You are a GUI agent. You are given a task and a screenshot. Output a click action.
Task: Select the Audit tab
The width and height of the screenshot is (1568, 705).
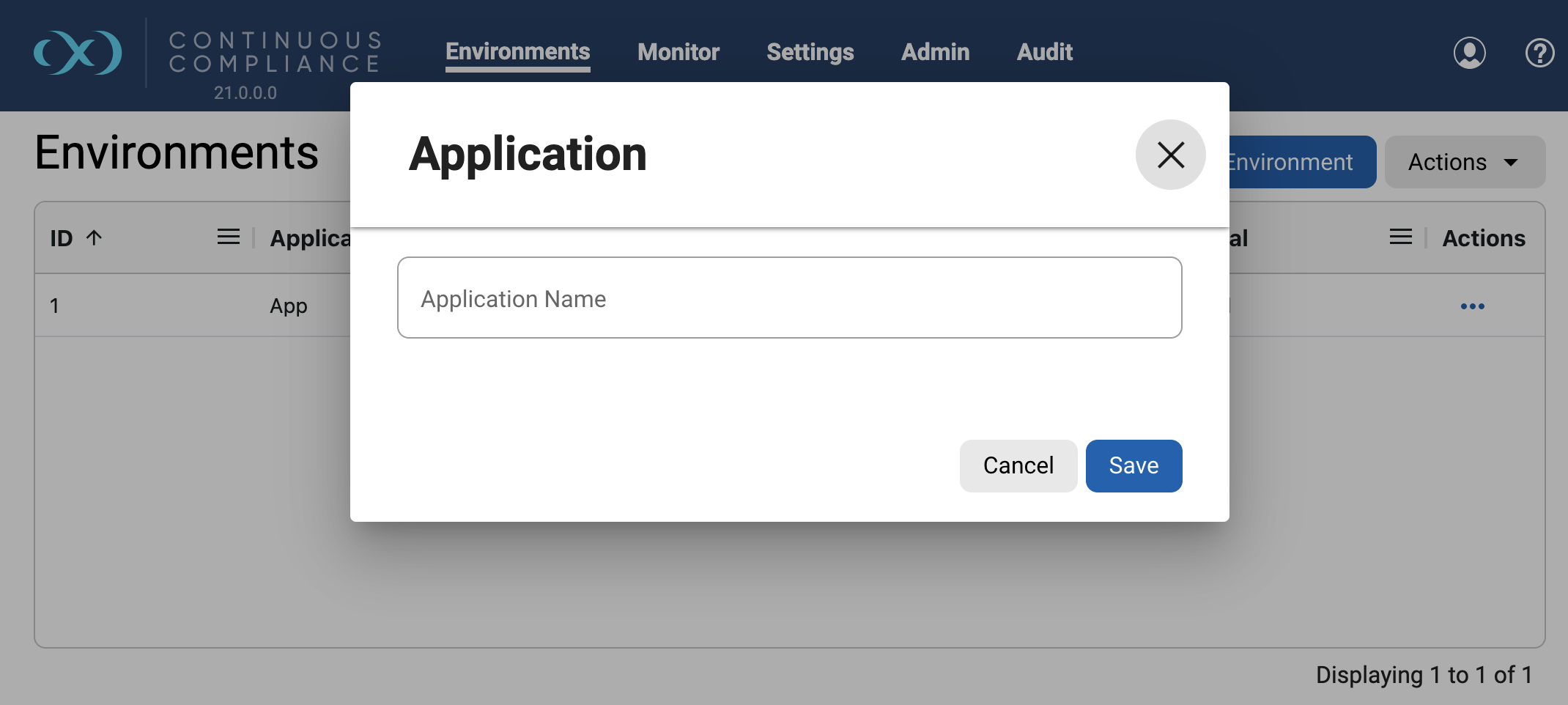pyautogui.click(x=1044, y=52)
